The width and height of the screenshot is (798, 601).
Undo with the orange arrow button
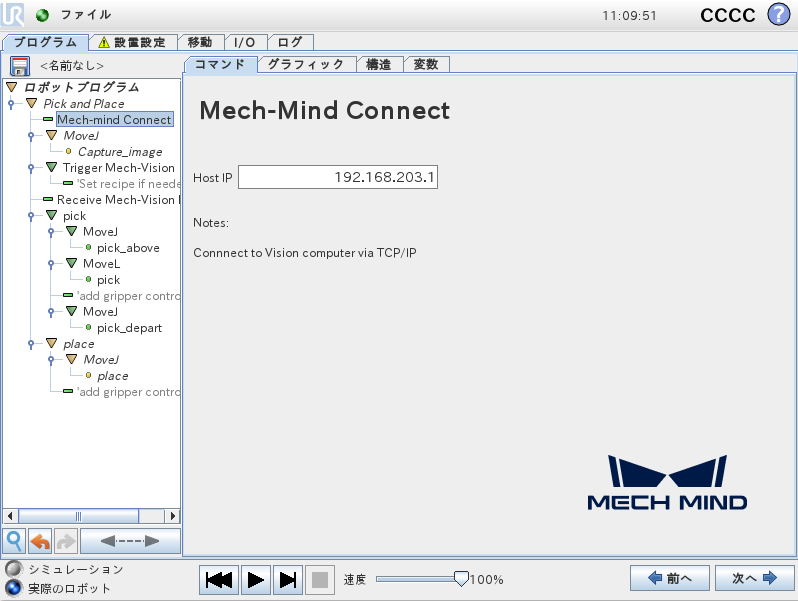pos(40,541)
